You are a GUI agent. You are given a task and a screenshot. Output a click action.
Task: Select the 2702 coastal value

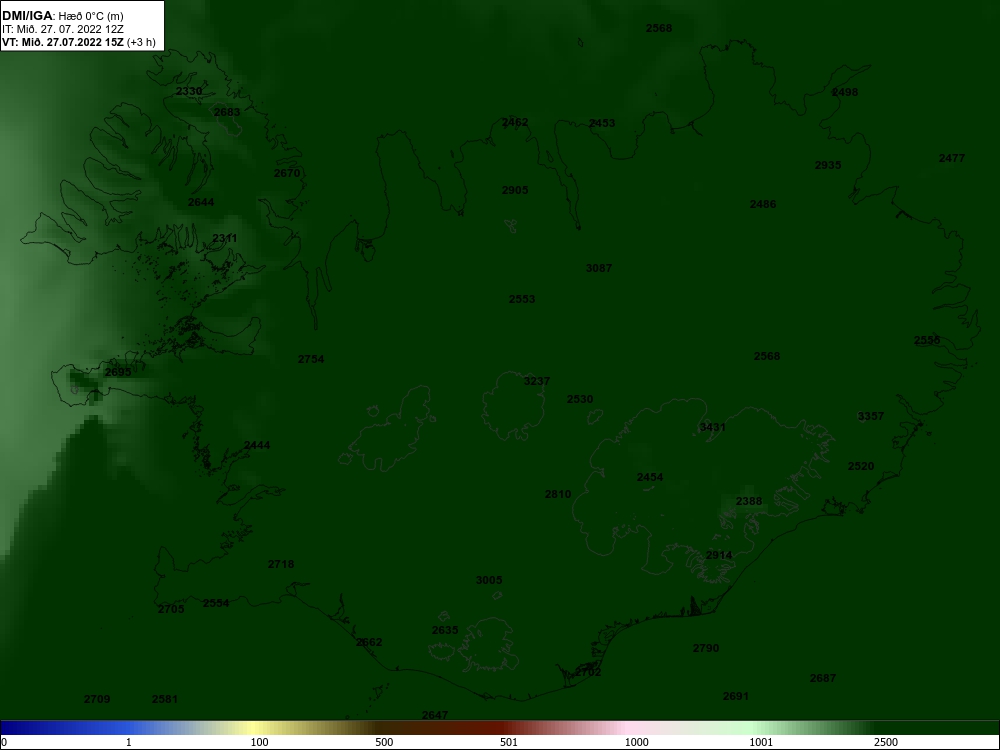pyautogui.click(x=588, y=672)
